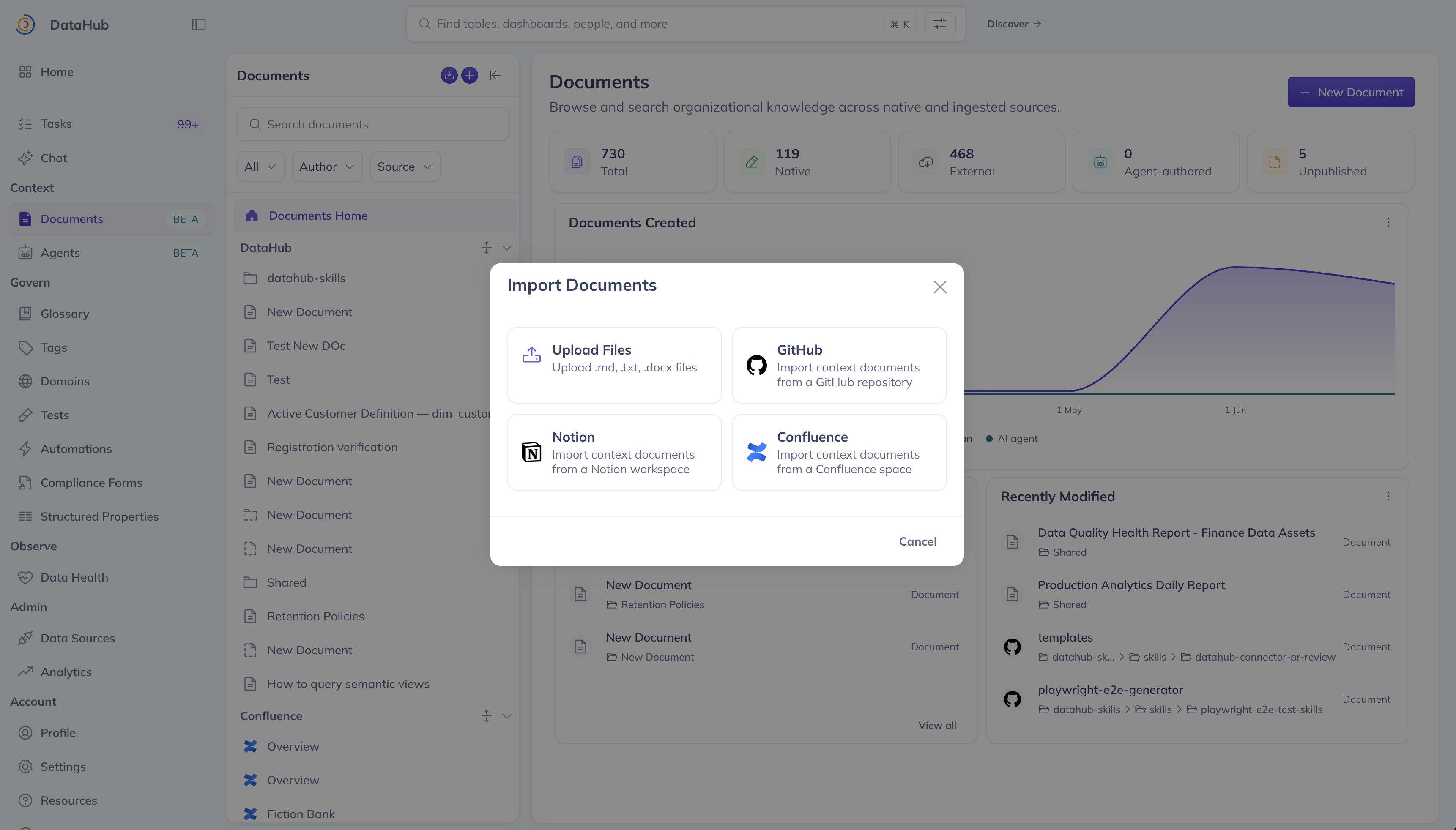Click the DataHub logo icon
Screen dimensions: 1456x830
click(x=25, y=25)
